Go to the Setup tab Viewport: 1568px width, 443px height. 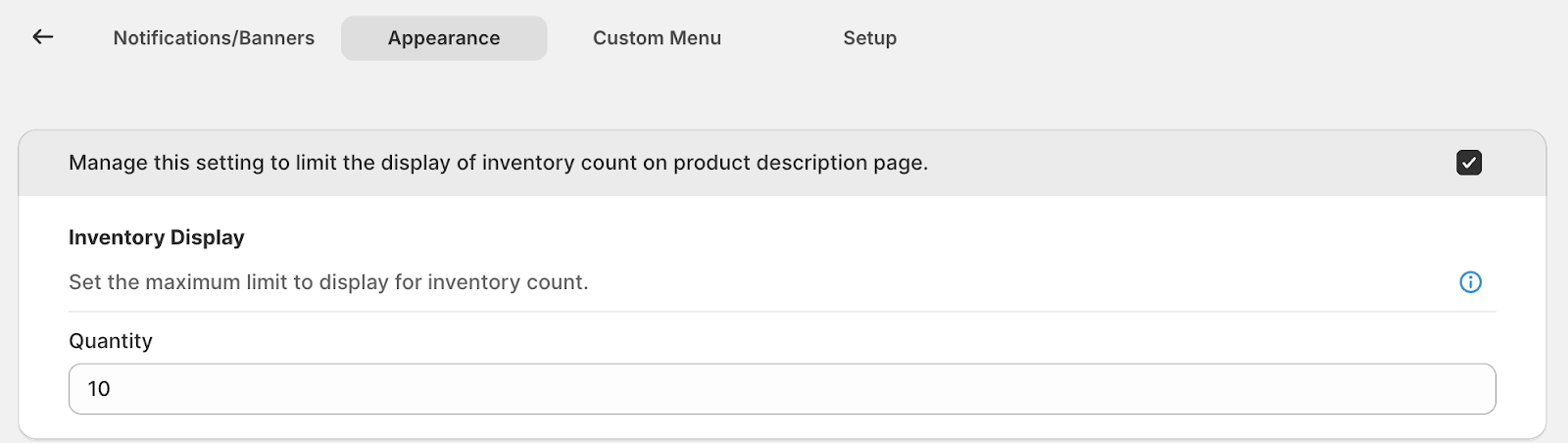pyautogui.click(x=869, y=38)
